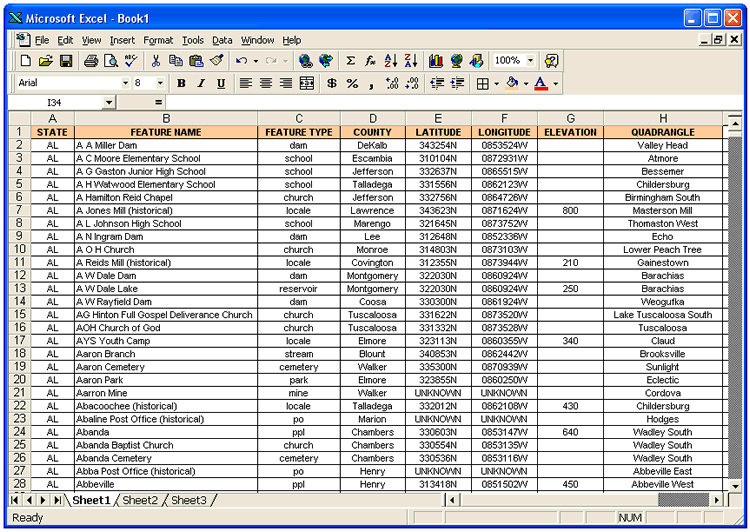Click the vertical scrollbar down arrow
The image size is (750, 532).
pyautogui.click(x=735, y=486)
